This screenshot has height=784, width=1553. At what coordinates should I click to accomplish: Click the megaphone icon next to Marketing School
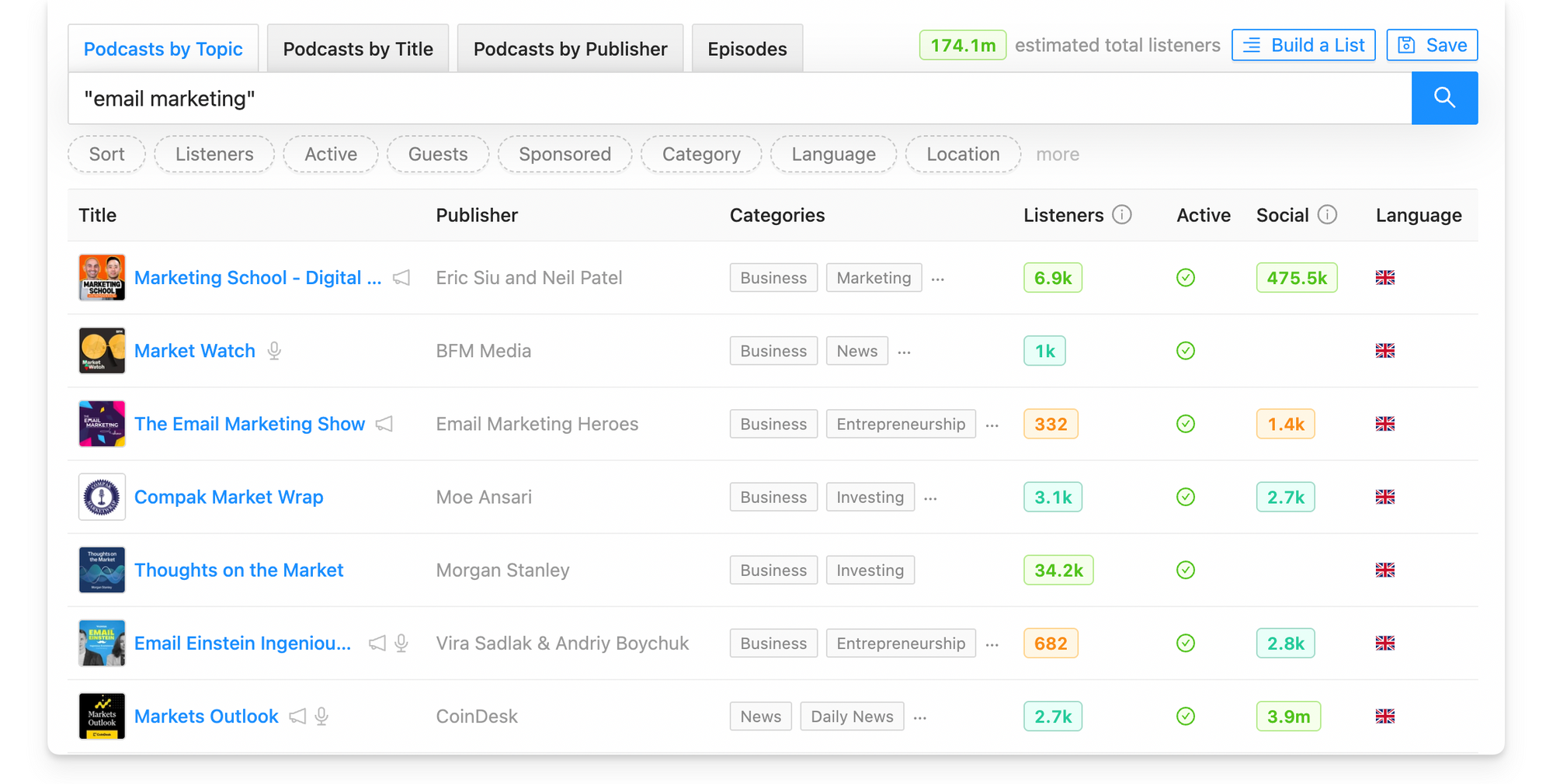tap(401, 278)
